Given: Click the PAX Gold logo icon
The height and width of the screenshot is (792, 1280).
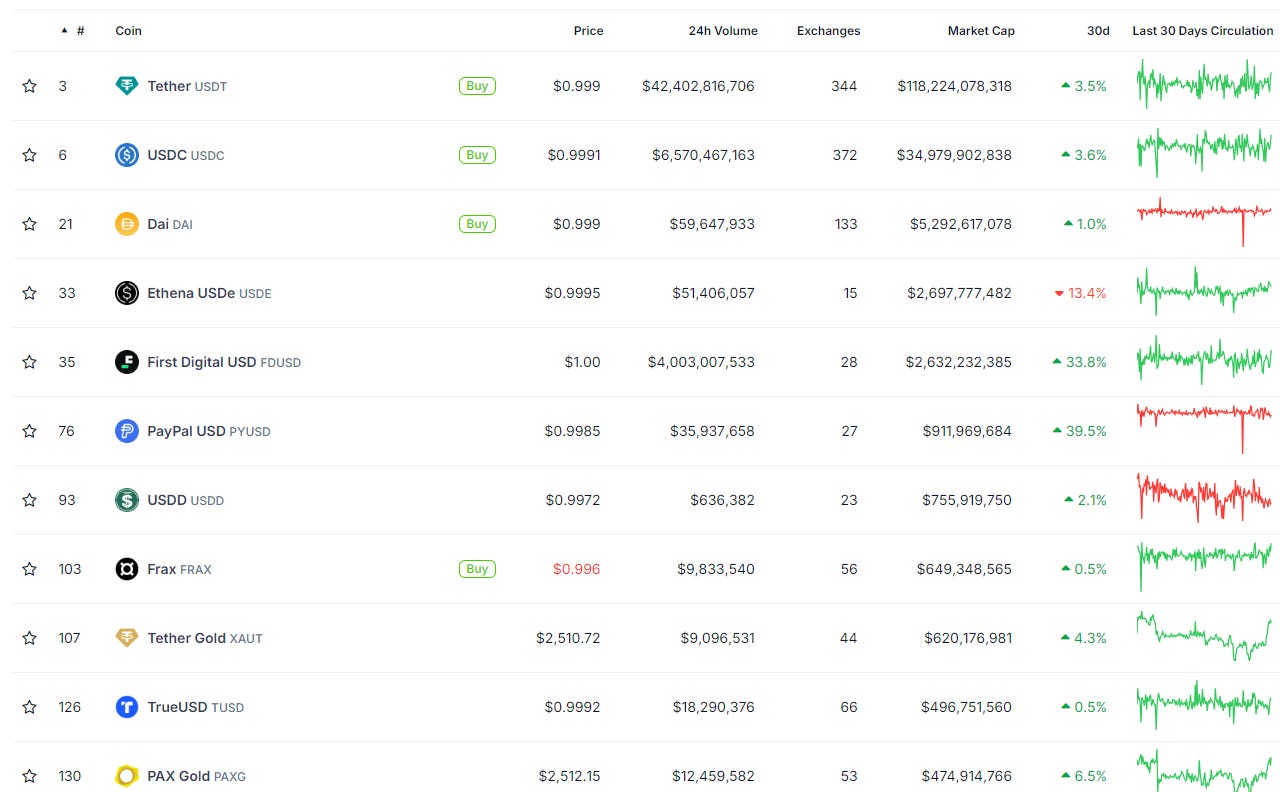Looking at the screenshot, I should 127,776.
